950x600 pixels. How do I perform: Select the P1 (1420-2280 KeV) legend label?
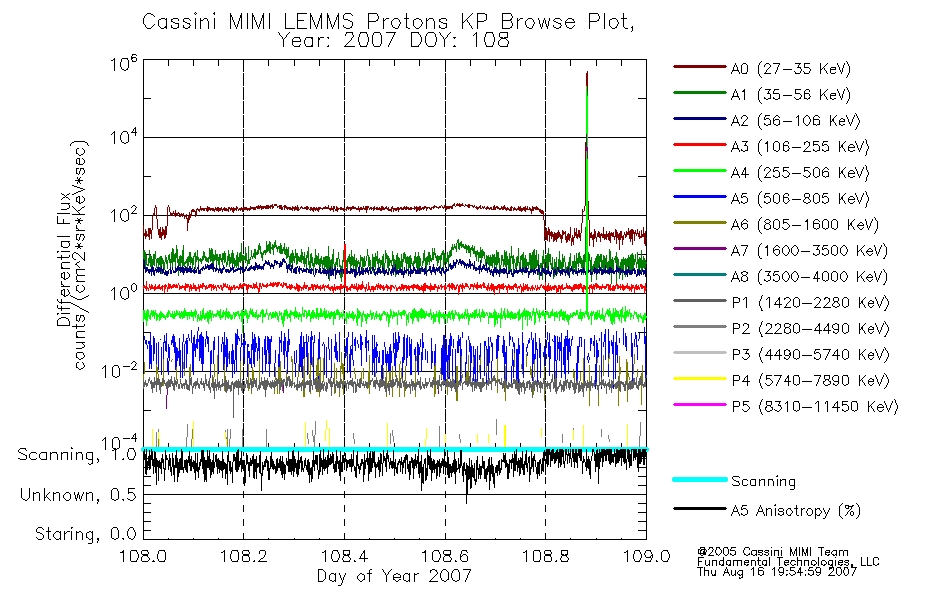[810, 302]
